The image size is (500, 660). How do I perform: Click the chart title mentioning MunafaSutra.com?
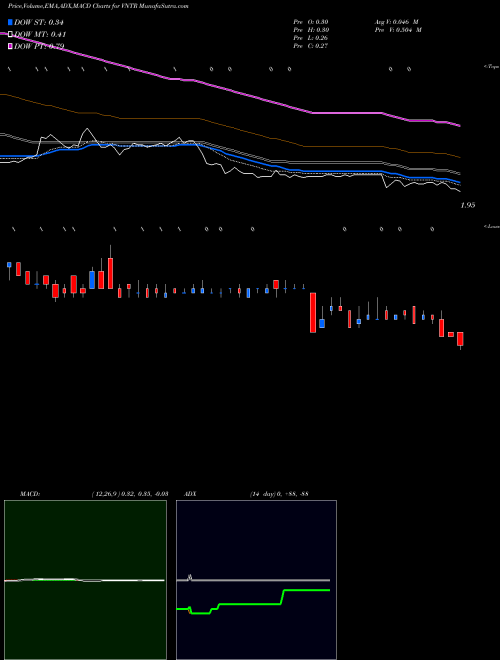coord(98,6)
